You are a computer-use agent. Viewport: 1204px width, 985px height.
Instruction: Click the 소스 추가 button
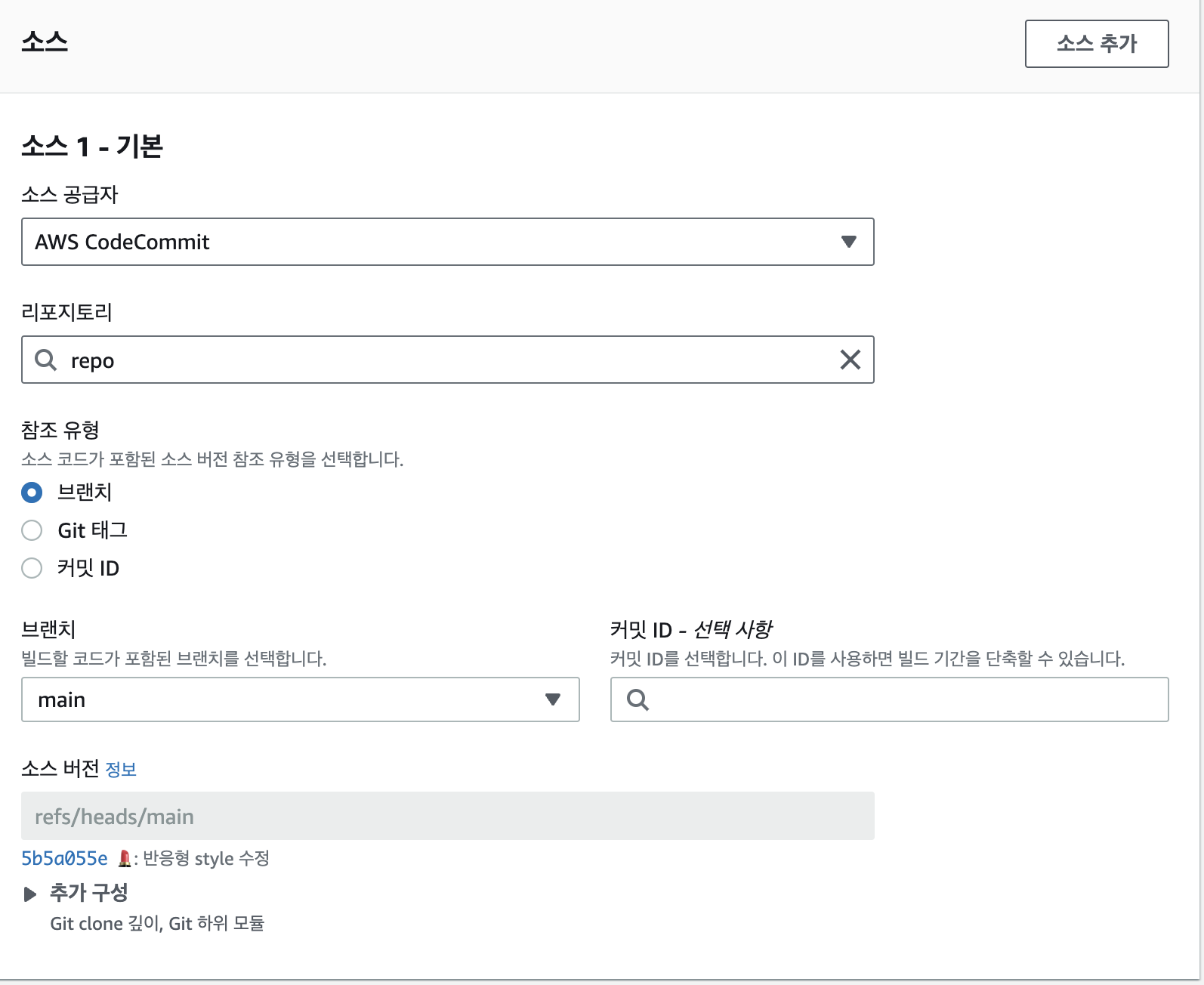click(x=1096, y=44)
